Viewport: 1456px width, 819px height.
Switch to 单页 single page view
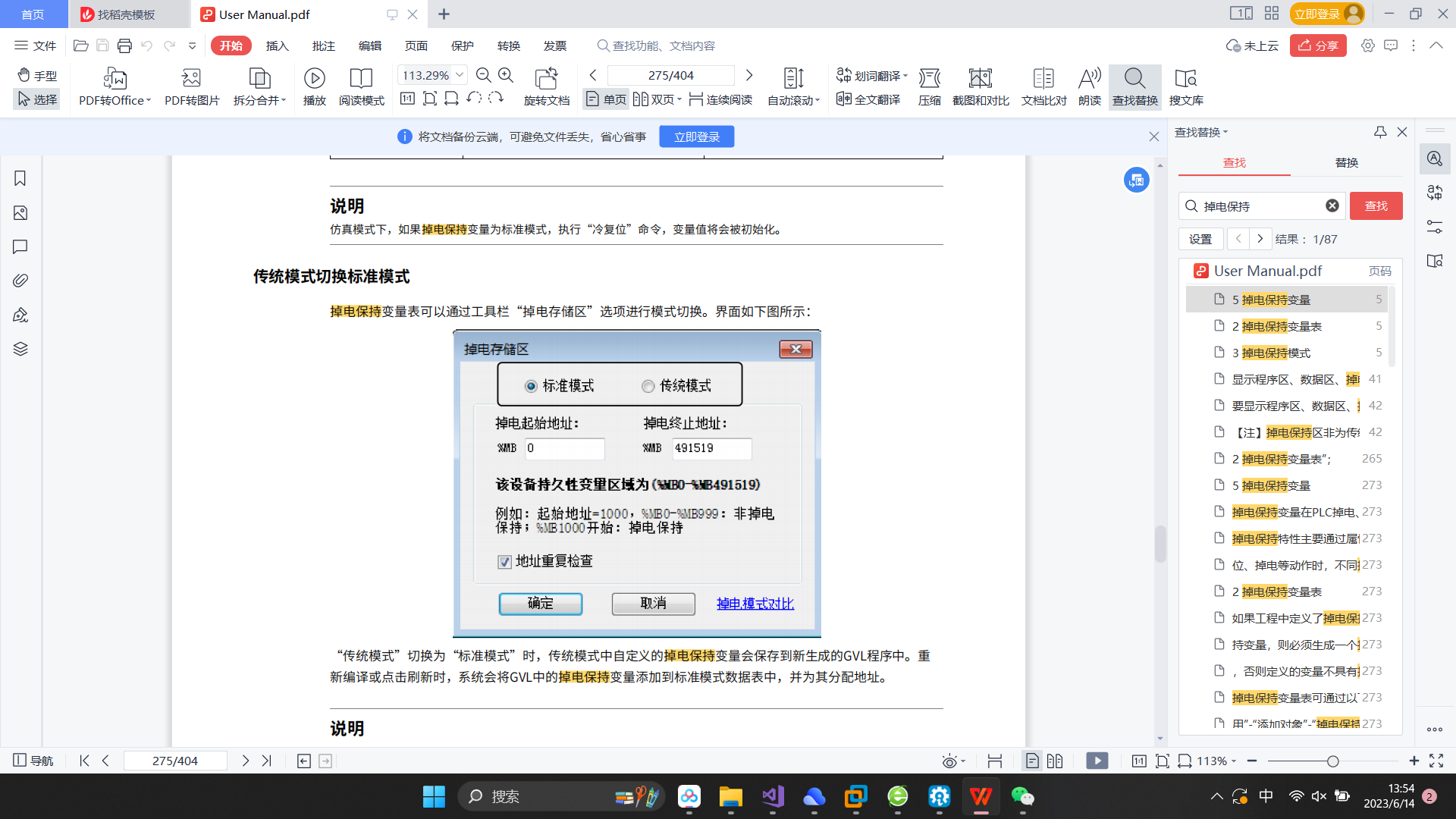pyautogui.click(x=606, y=99)
